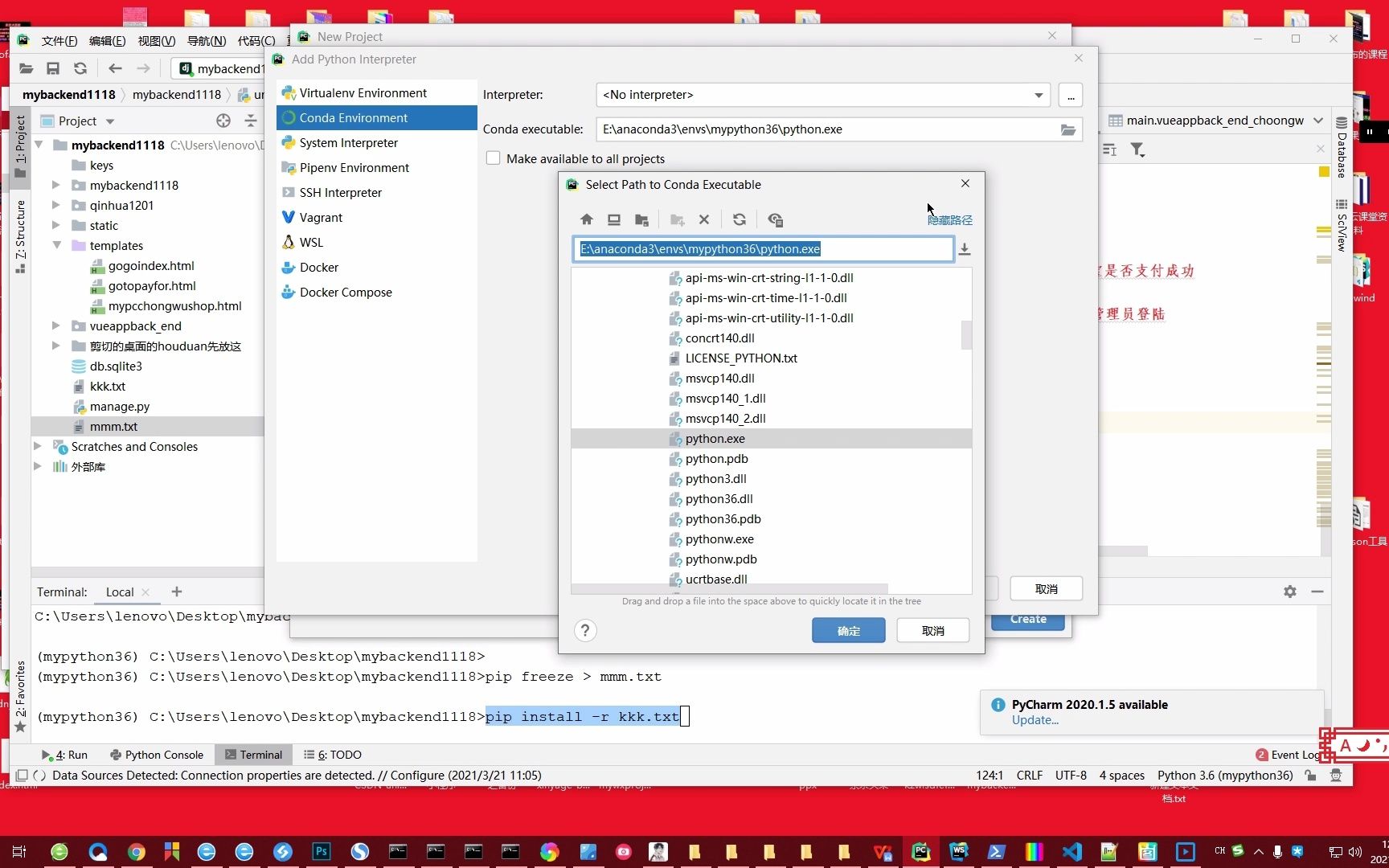Image resolution: width=1389 pixels, height=868 pixels.
Task: Confirm with 确定 button in path dialog
Action: pos(848,630)
